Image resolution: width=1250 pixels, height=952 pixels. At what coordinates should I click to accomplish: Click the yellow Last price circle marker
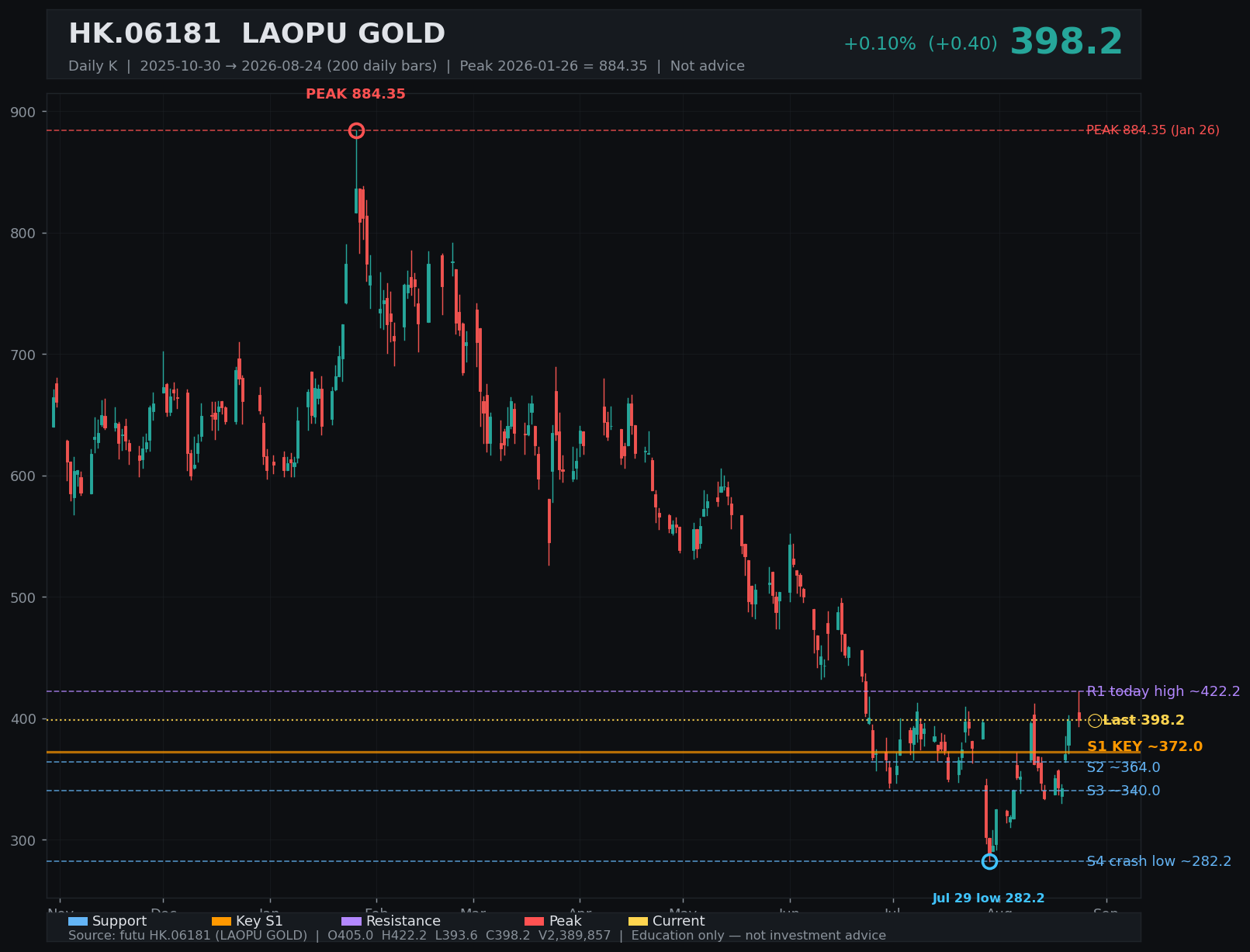(1095, 721)
